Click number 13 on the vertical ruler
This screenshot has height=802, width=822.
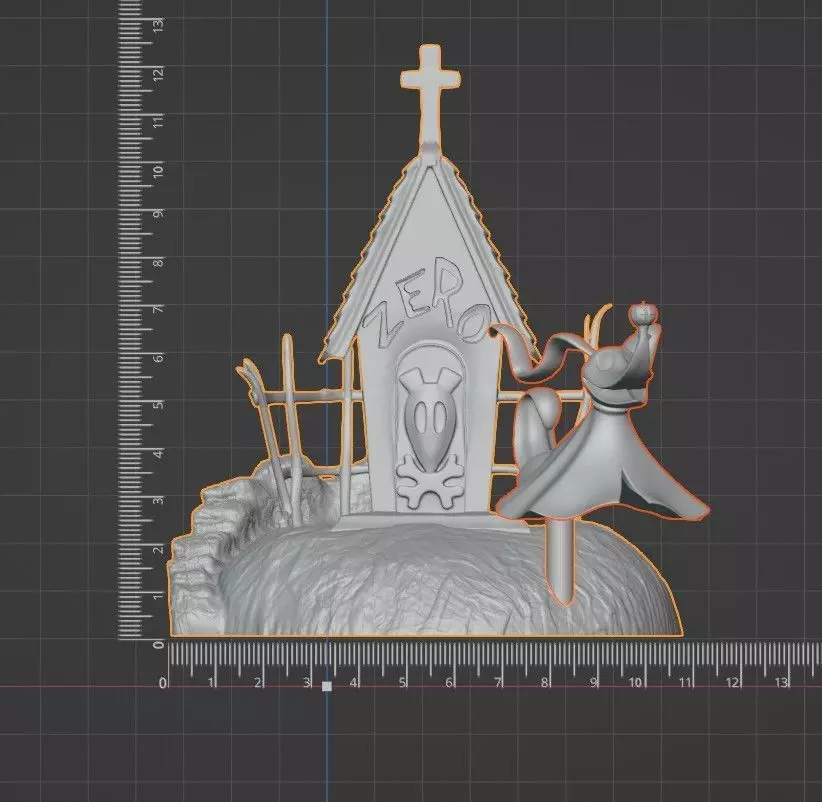[x=158, y=25]
